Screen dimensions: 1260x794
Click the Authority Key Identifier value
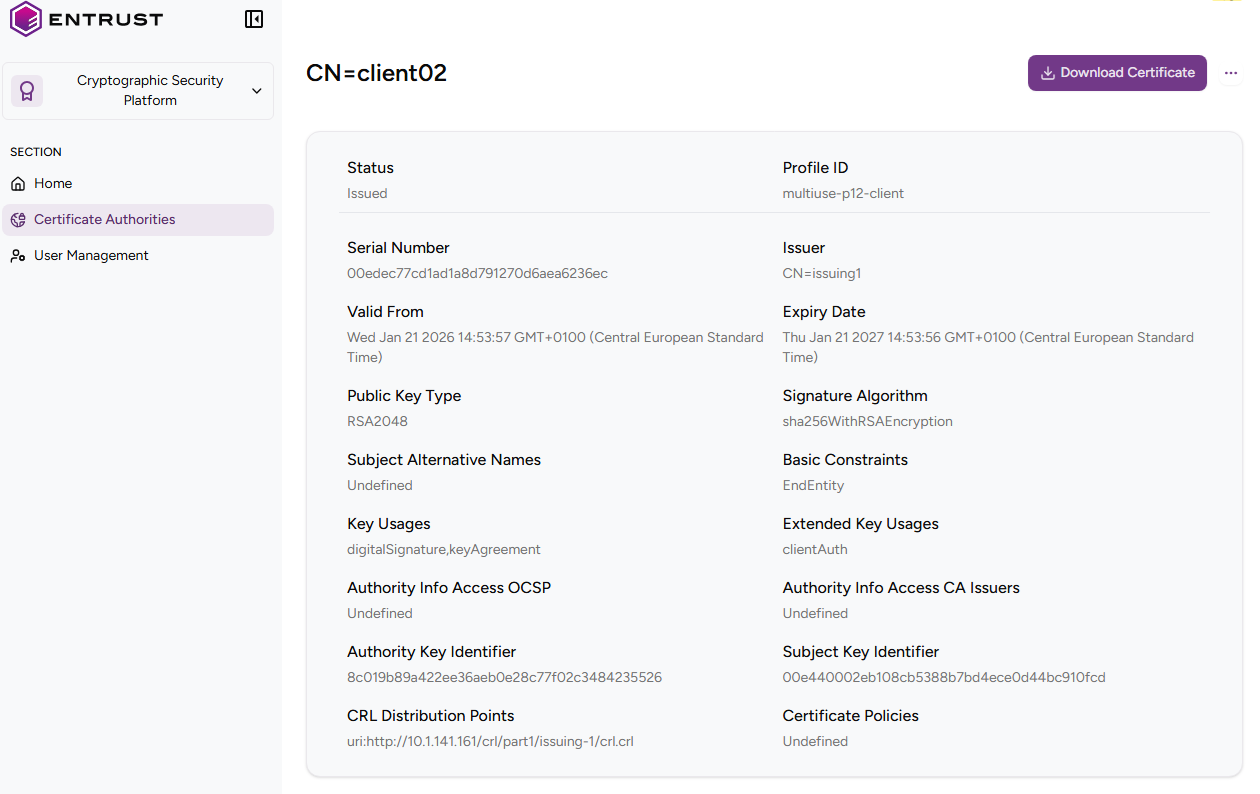coord(504,678)
